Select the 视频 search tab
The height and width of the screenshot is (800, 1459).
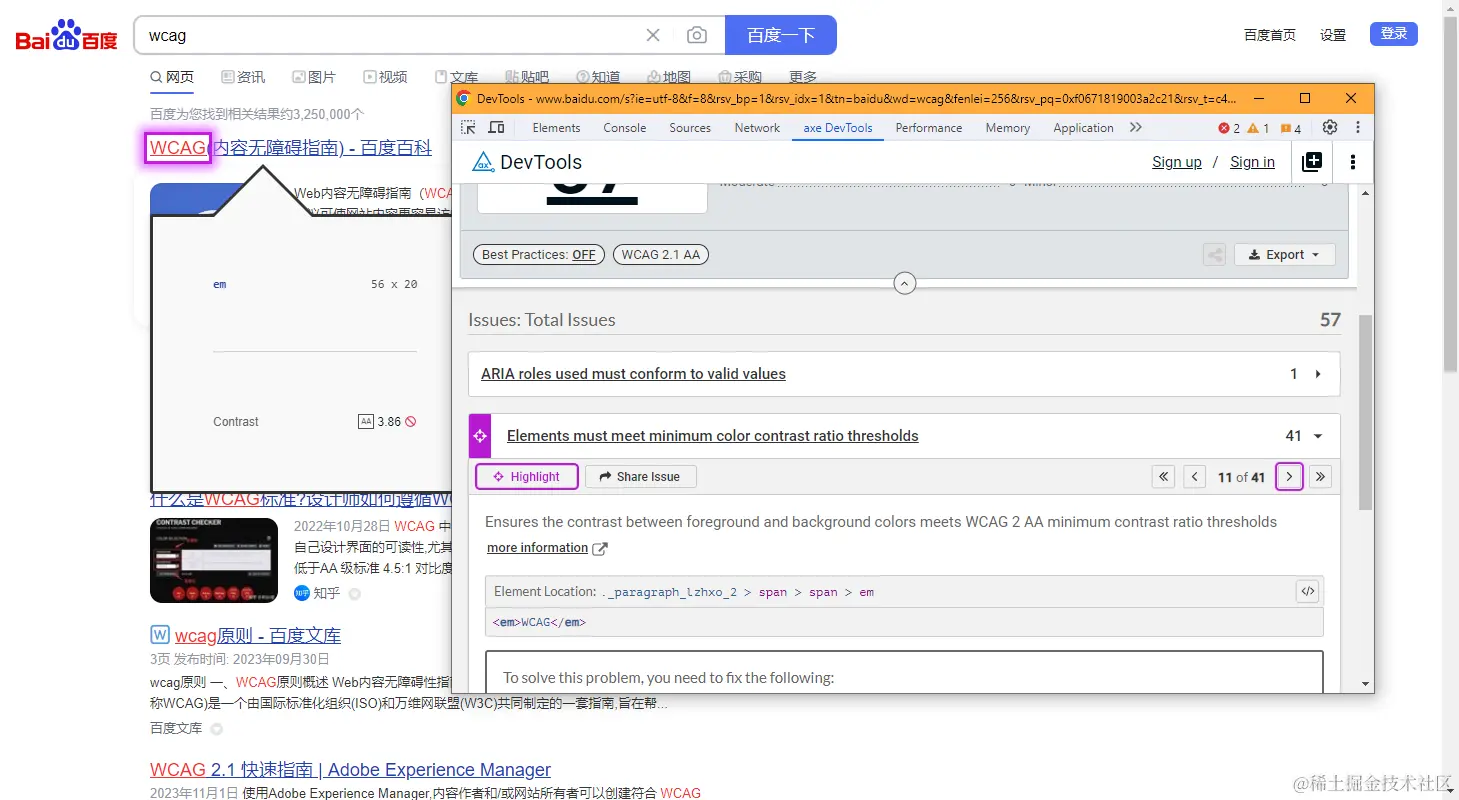pyautogui.click(x=385, y=77)
